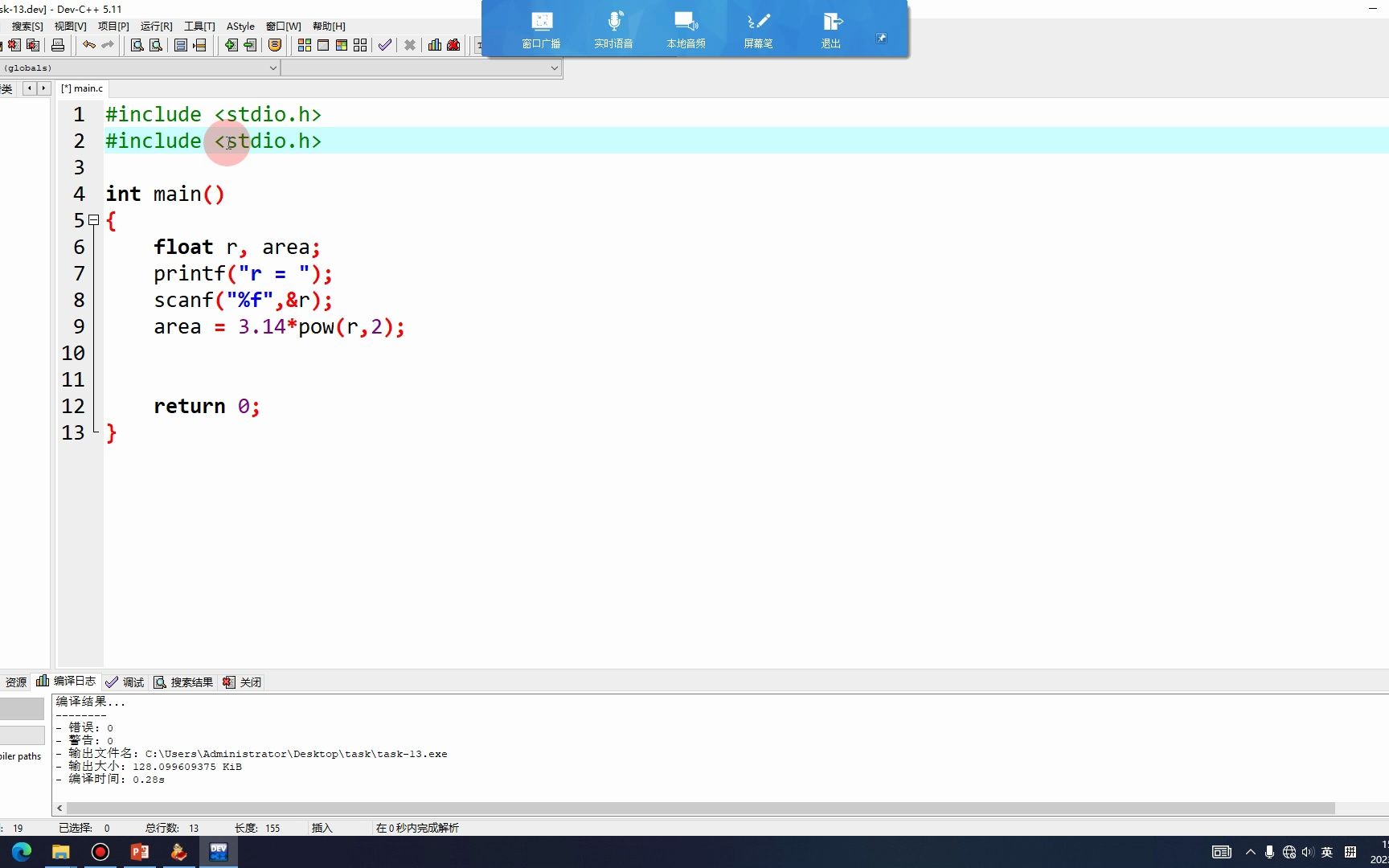The image size is (1389, 868).
Task: Enable 实时语音 live voice
Action: 614,31
